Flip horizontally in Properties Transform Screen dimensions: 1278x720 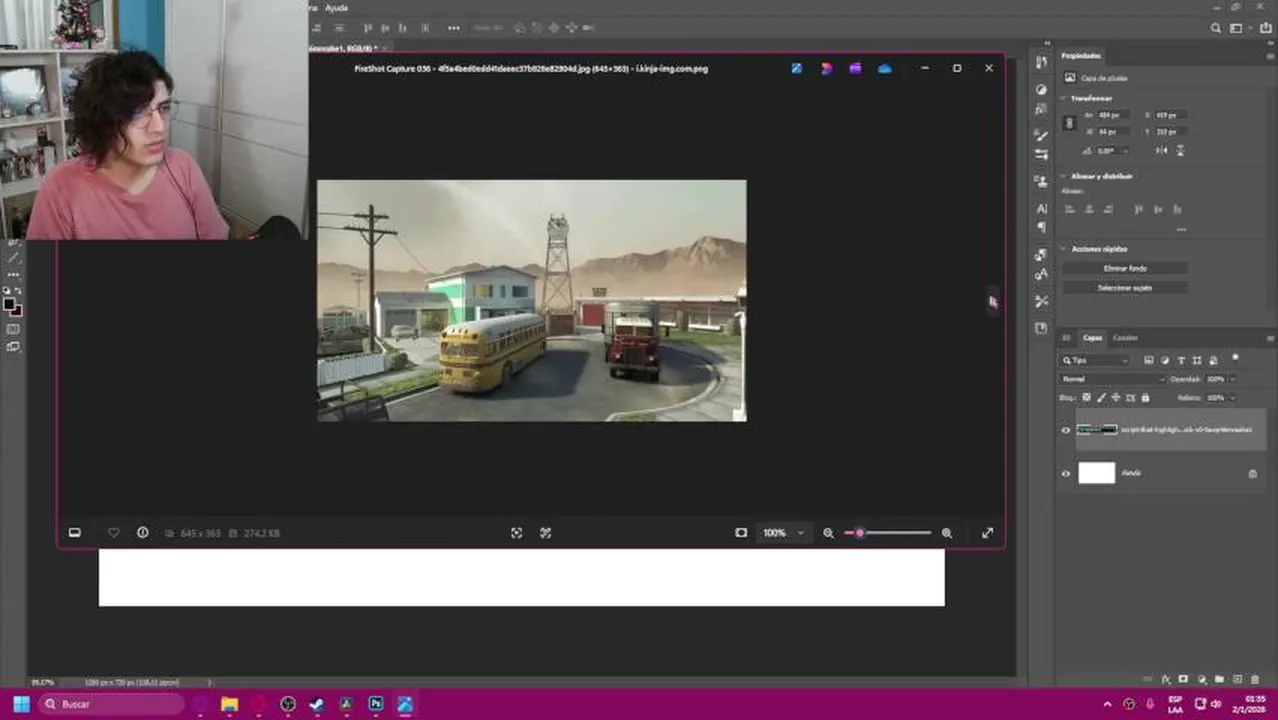[x=1161, y=150]
